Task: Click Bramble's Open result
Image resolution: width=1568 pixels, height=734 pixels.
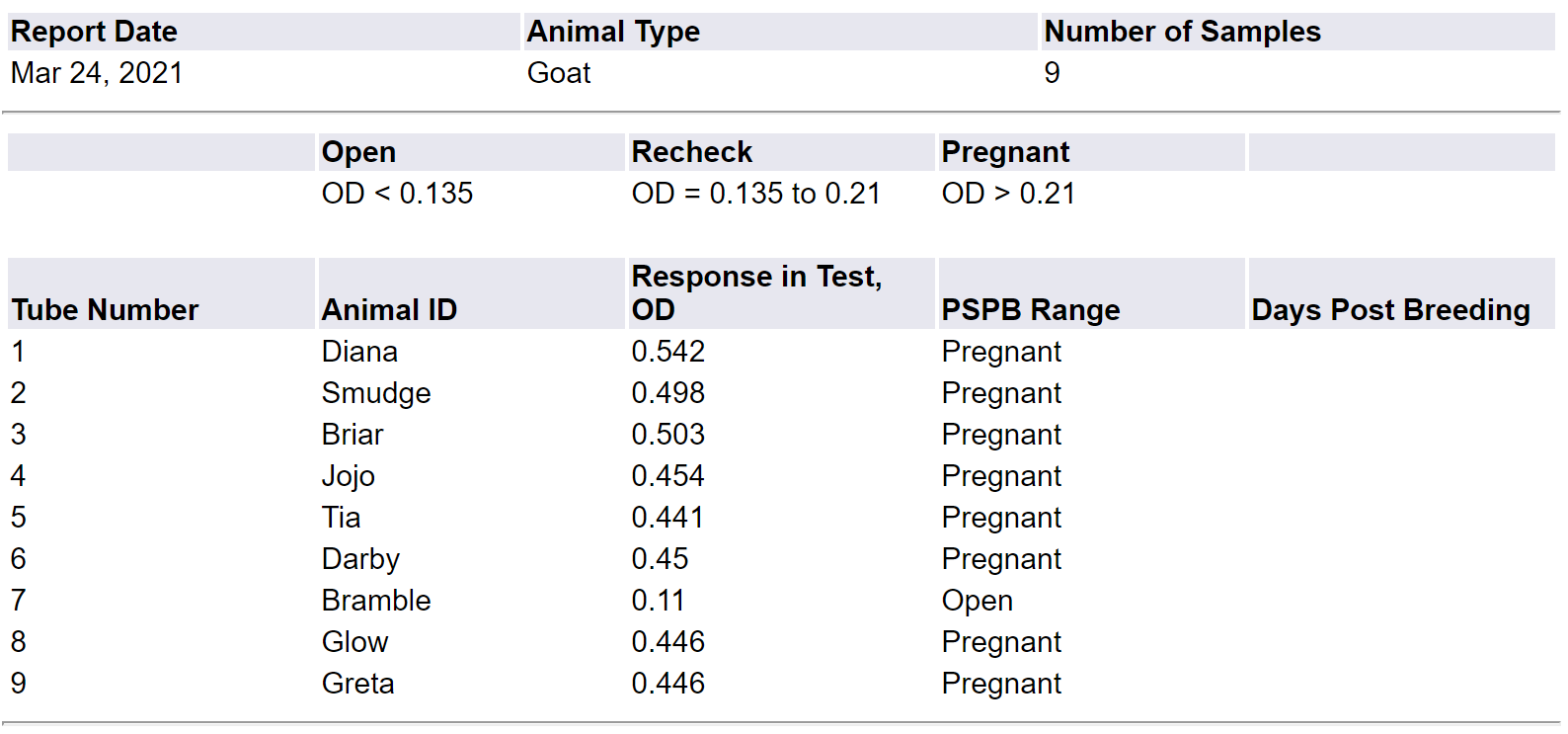Action: [977, 601]
